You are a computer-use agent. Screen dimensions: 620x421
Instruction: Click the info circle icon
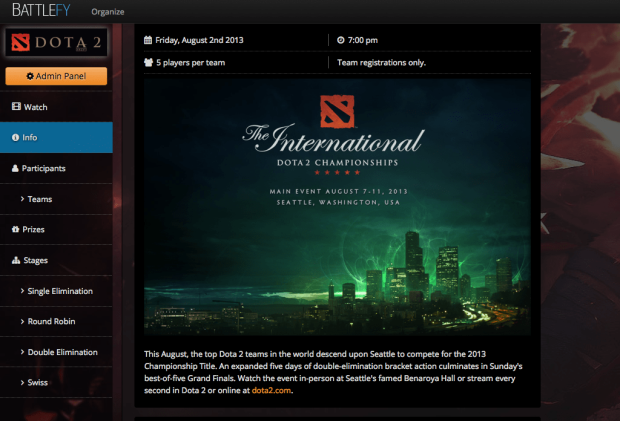pos(15,138)
